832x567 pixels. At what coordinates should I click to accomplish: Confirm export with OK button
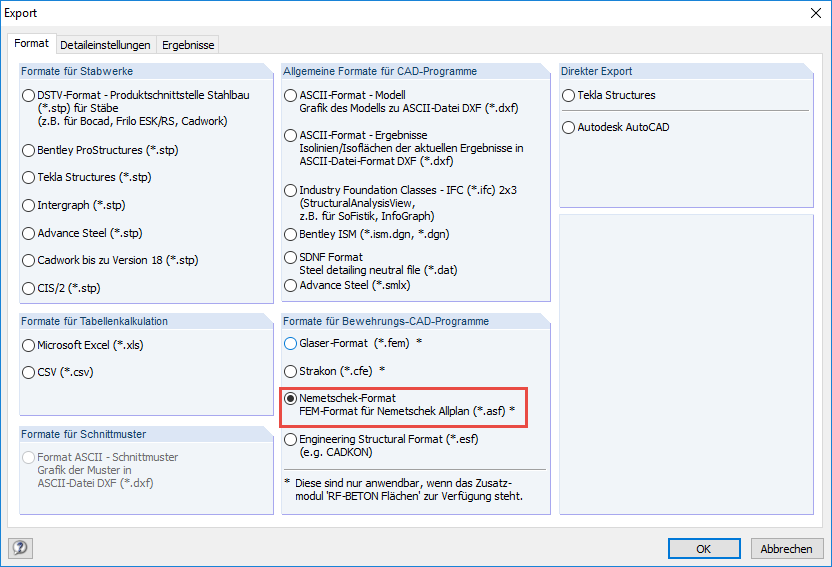704,548
